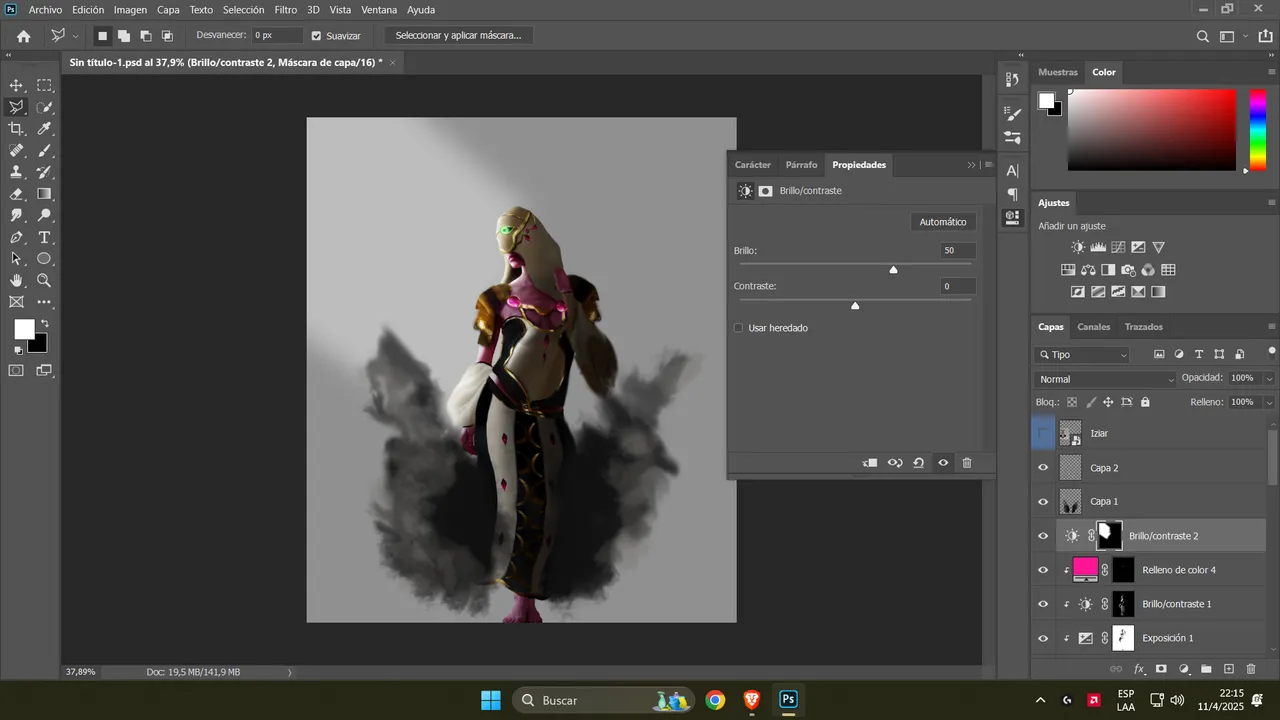Hide the Capa 1 layer

tap(1043, 502)
